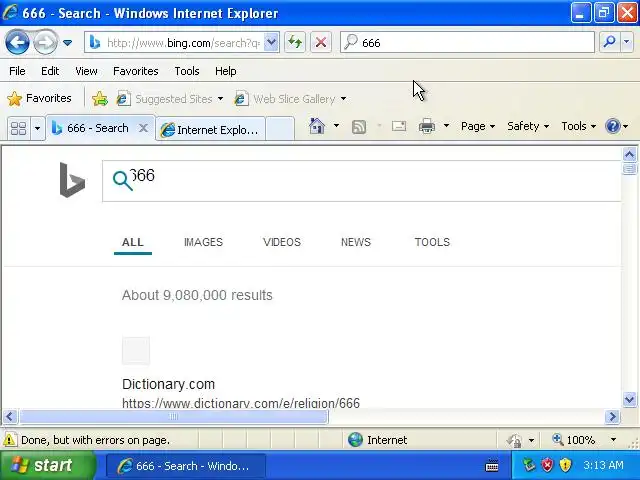
Task: Click the blue Help question mark icon
Action: tap(613, 126)
